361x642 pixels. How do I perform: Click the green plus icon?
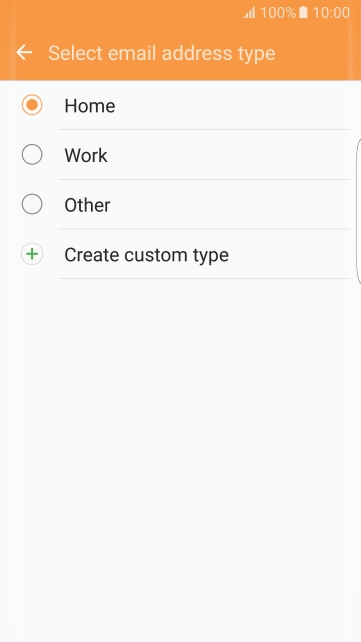[32, 254]
